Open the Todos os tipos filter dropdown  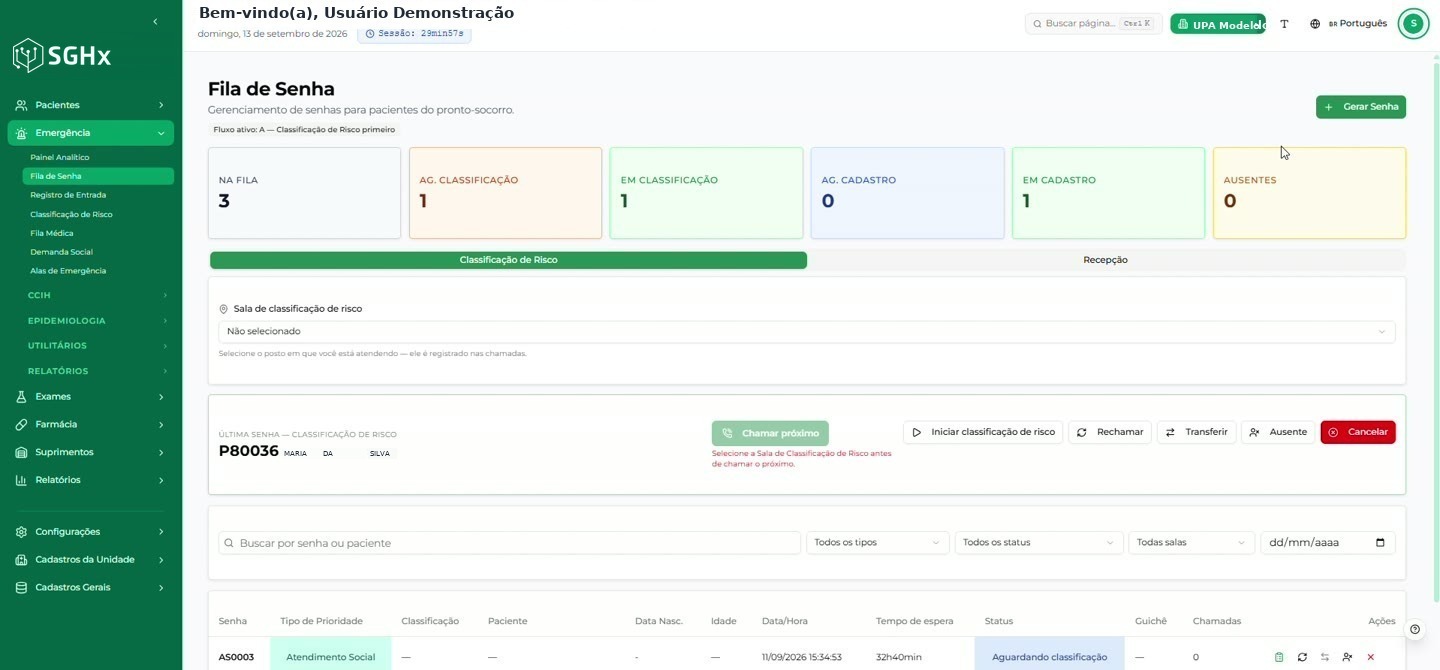(x=877, y=543)
